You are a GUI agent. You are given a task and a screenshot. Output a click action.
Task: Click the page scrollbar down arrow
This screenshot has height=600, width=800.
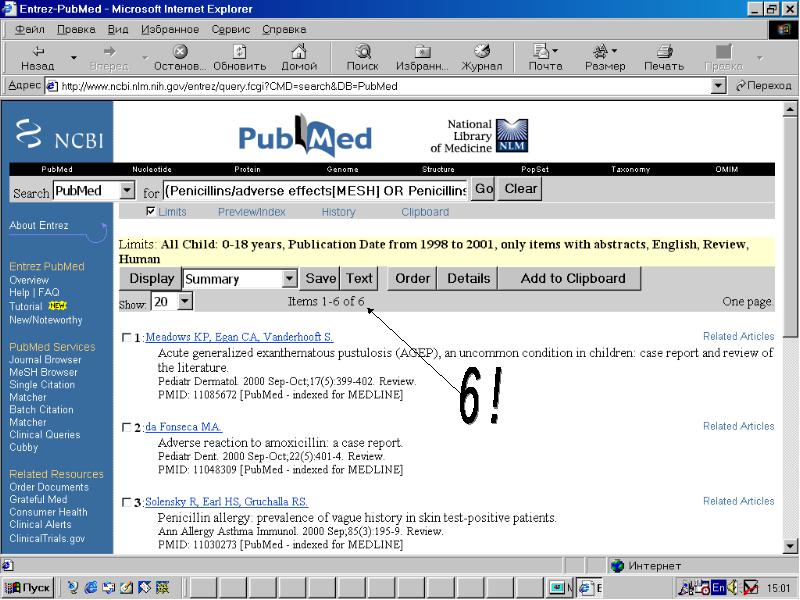point(789,546)
